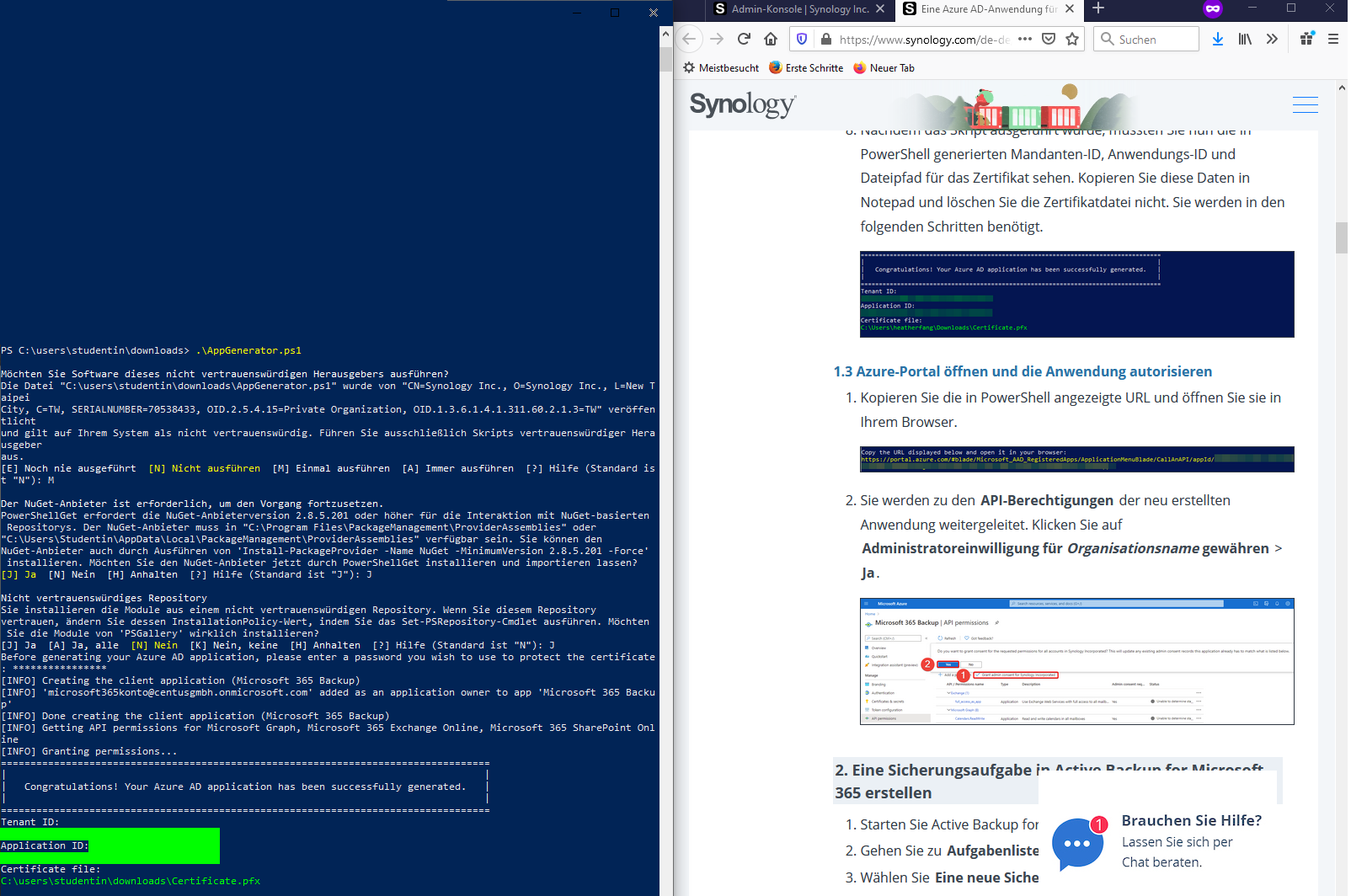Save page to Pocket
The height and width of the screenshot is (896, 1351).
pyautogui.click(x=1049, y=39)
